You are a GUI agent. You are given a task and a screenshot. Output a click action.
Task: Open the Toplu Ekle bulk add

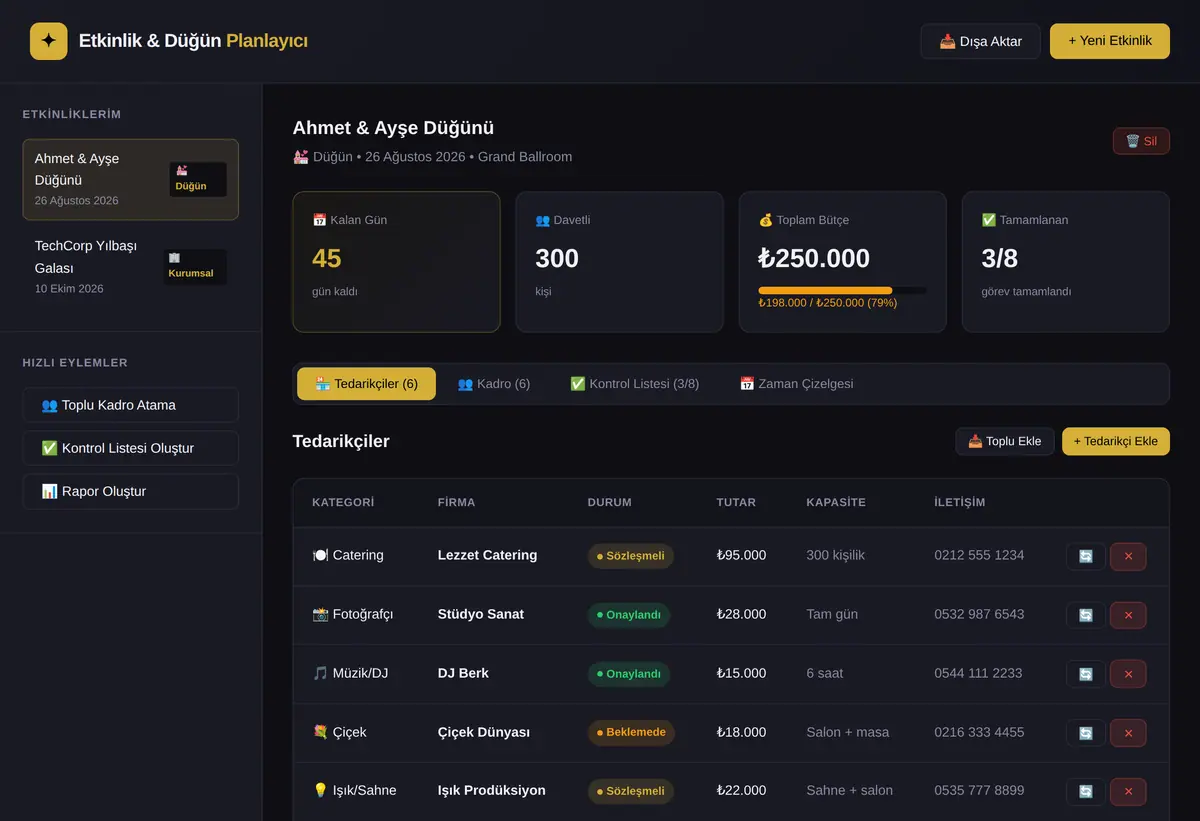pos(1005,441)
